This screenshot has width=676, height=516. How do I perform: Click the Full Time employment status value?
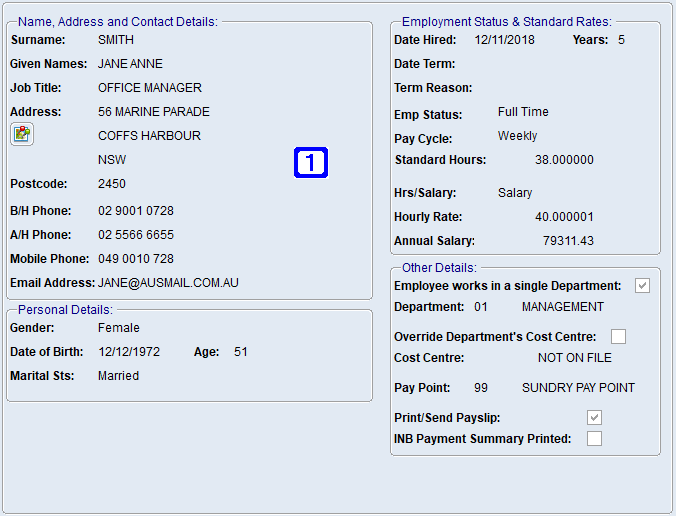(x=523, y=112)
